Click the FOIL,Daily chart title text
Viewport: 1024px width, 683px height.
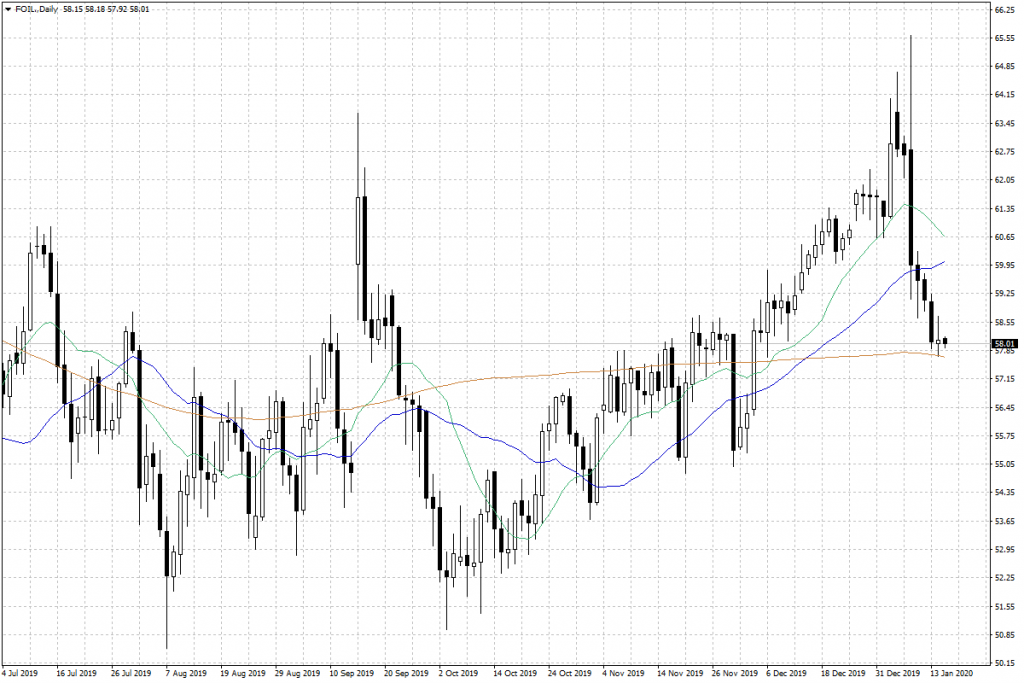pos(37,9)
